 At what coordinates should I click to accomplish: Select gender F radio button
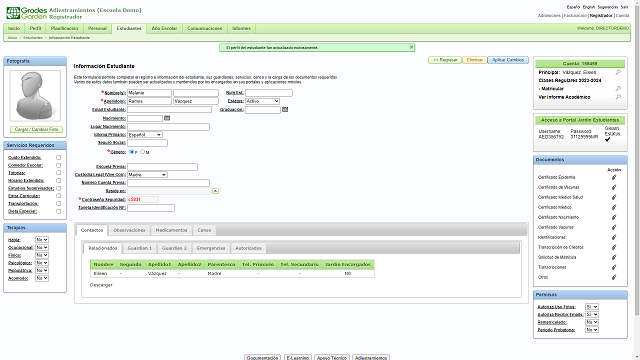(x=131, y=152)
